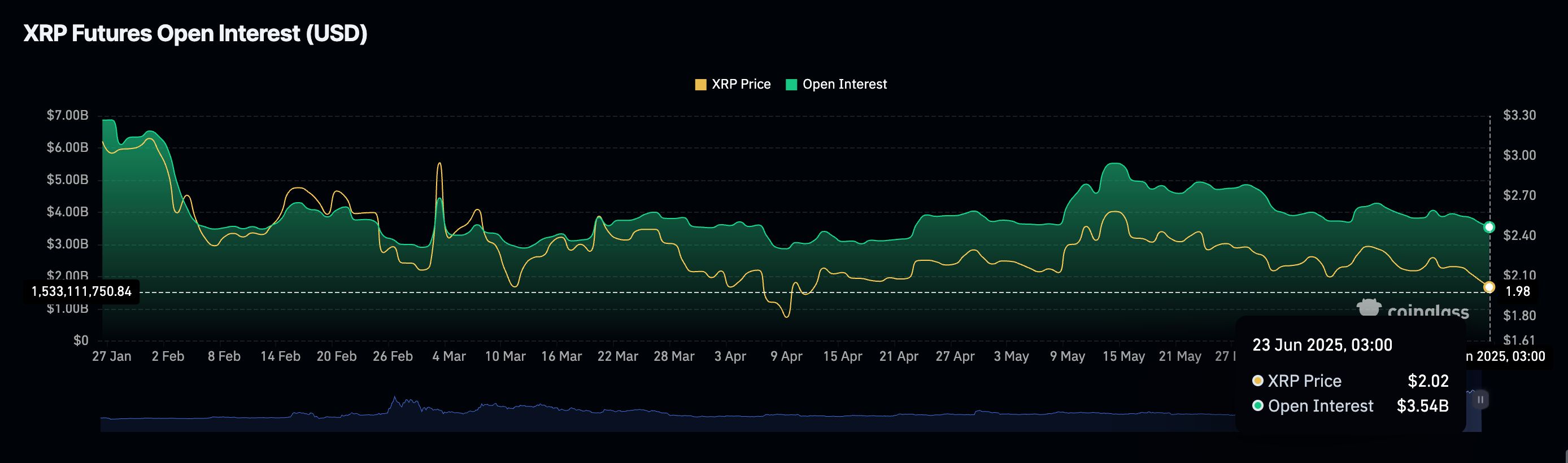1568x463 pixels.
Task: Click the $7.00B left axis label
Action: 68,116
